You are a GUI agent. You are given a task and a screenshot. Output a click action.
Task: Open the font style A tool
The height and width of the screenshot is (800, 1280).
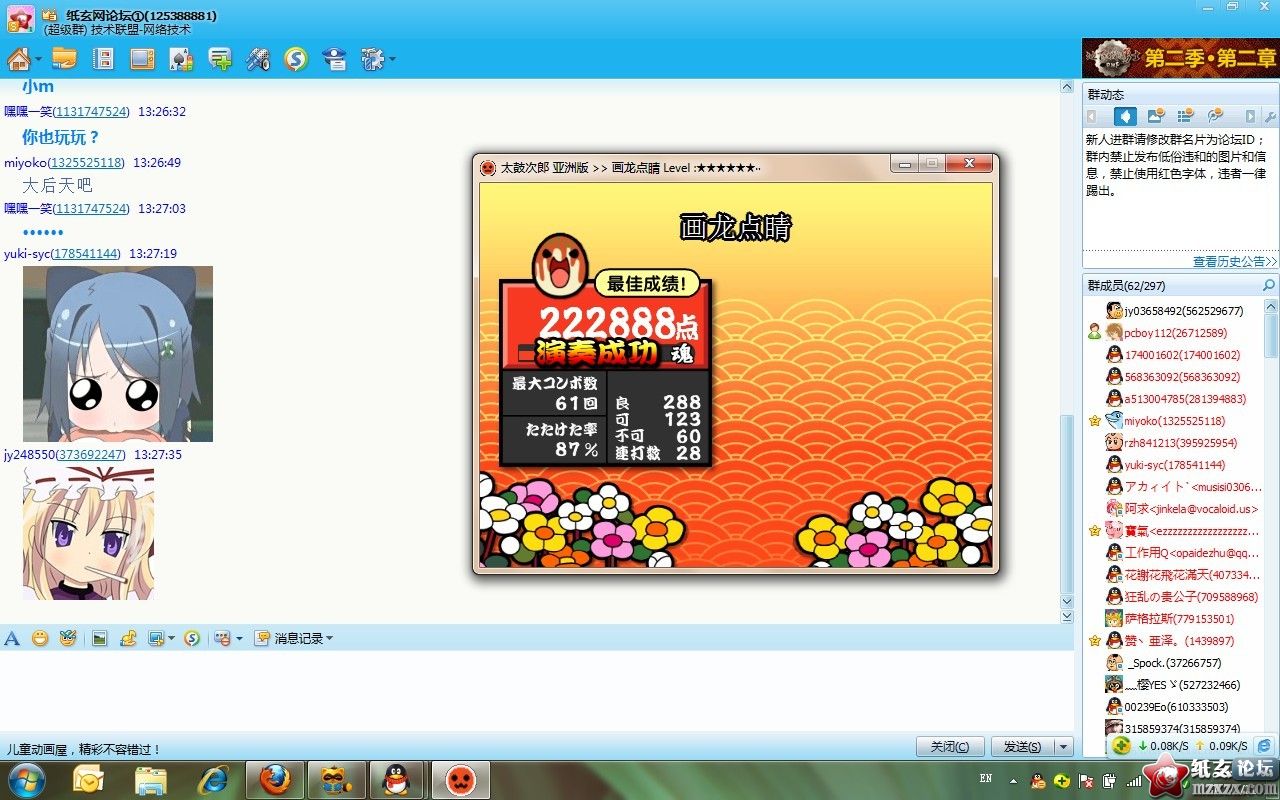pos(12,638)
